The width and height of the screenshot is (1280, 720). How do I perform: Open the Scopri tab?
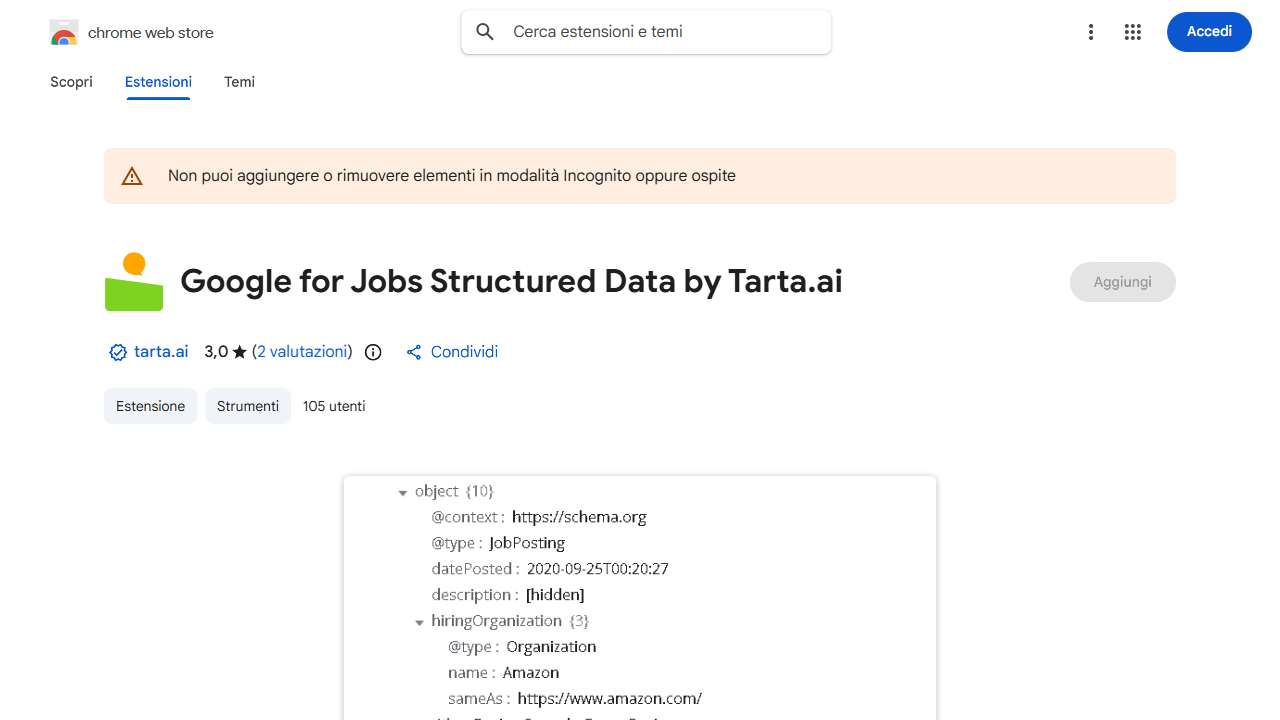click(71, 82)
